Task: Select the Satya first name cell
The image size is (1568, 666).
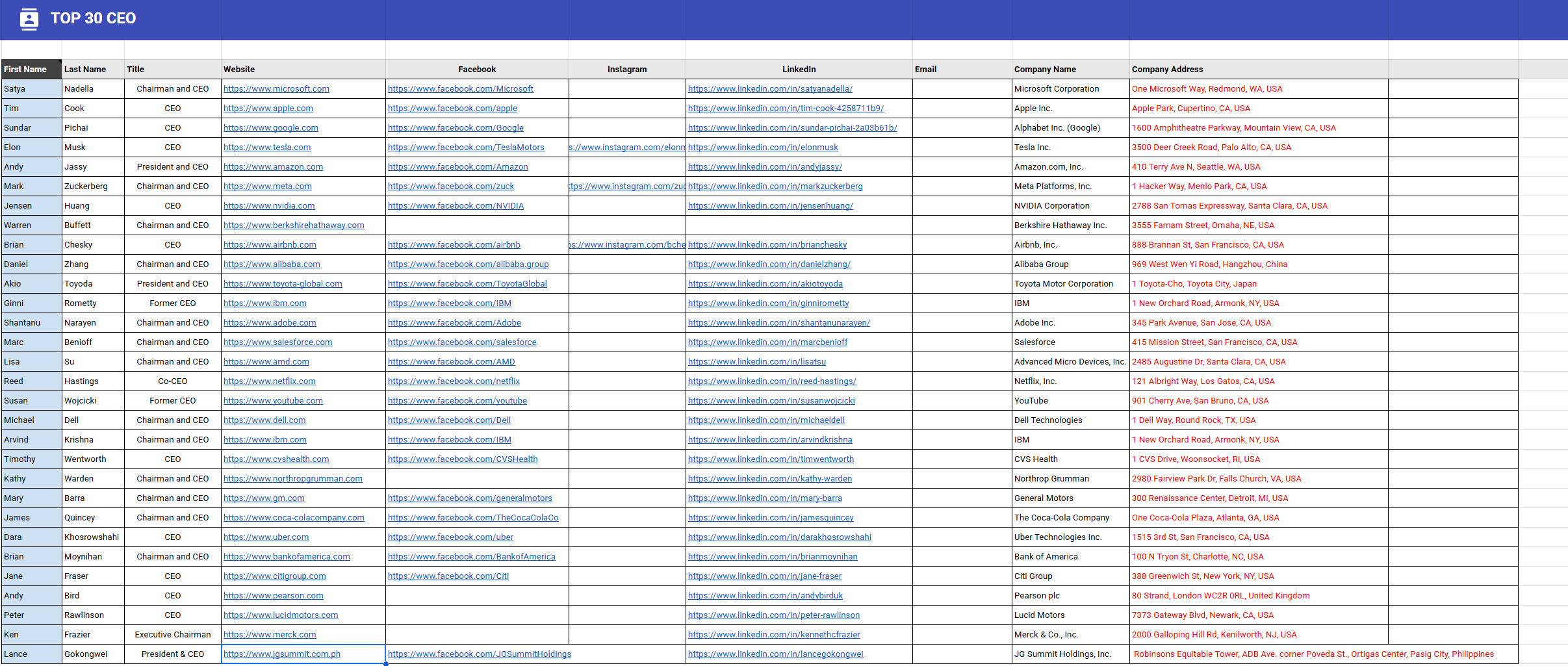Action: (x=31, y=89)
